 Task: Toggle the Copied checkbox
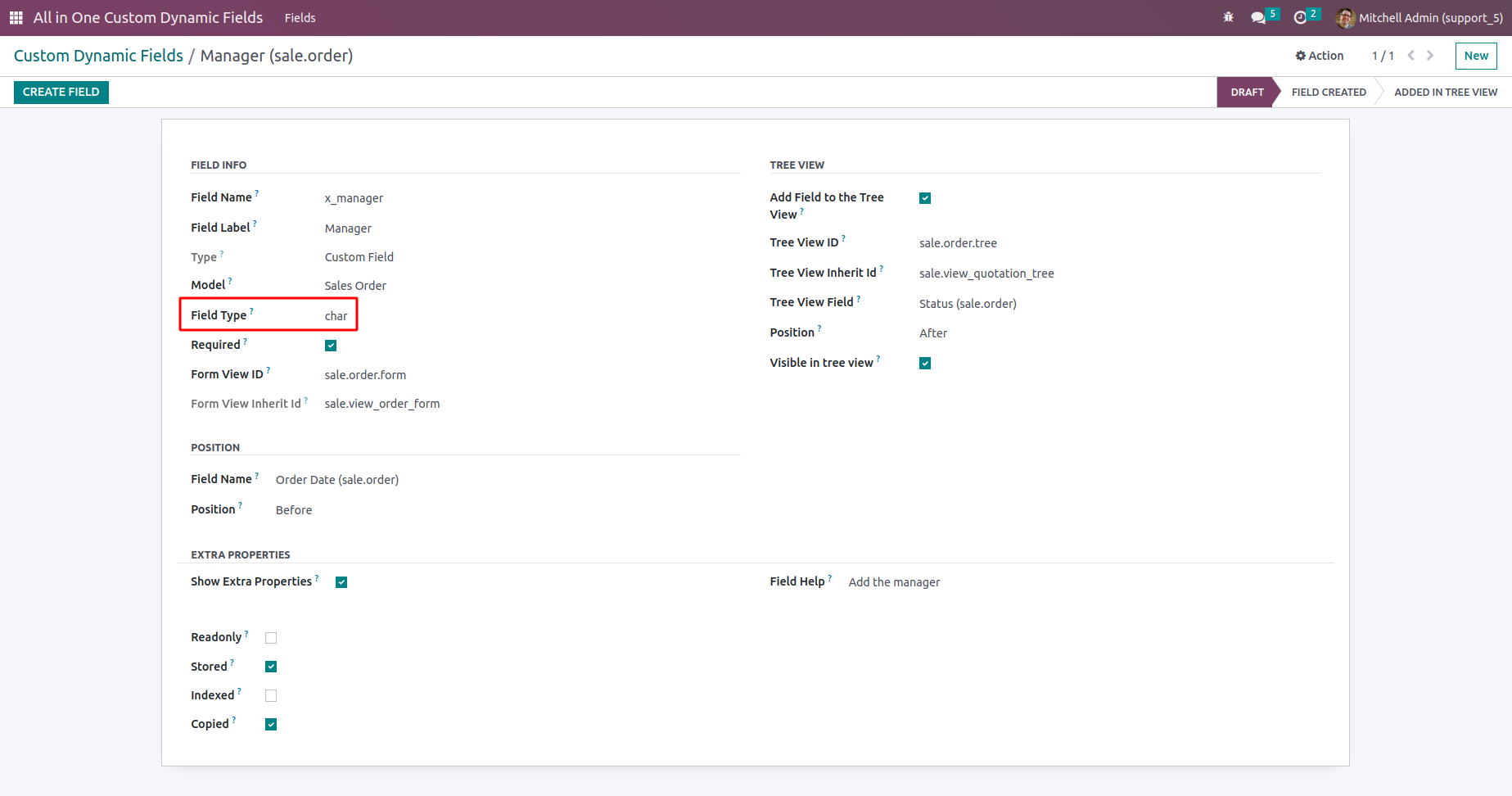pyautogui.click(x=271, y=724)
